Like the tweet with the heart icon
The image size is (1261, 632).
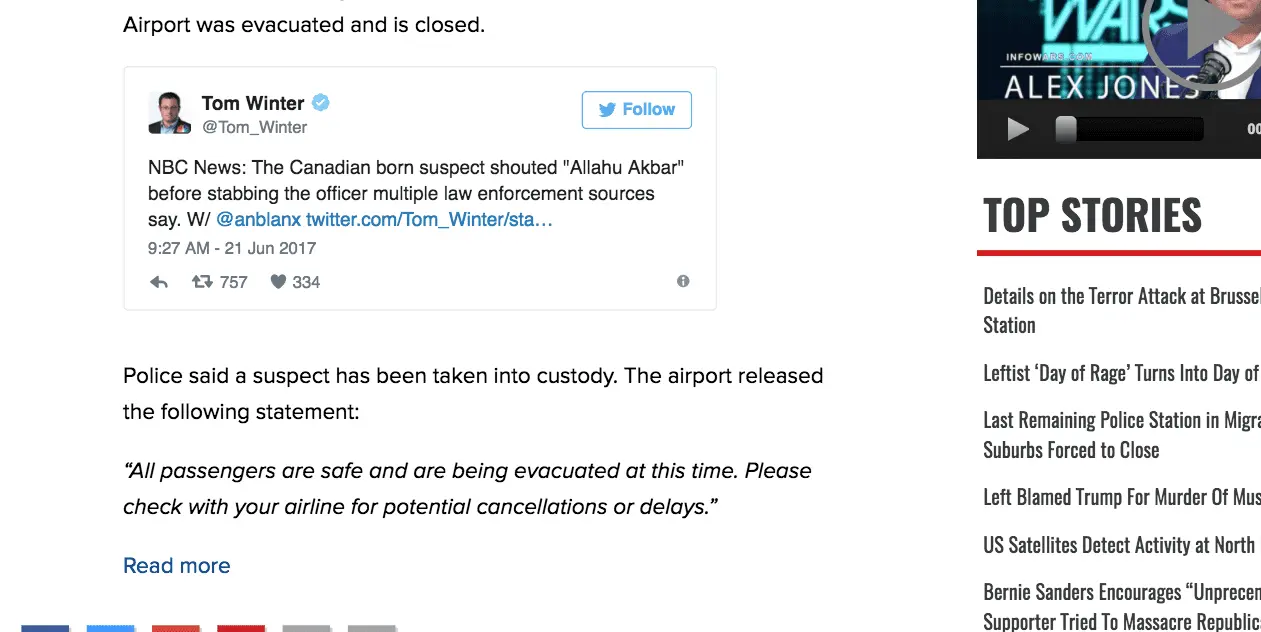tap(279, 282)
